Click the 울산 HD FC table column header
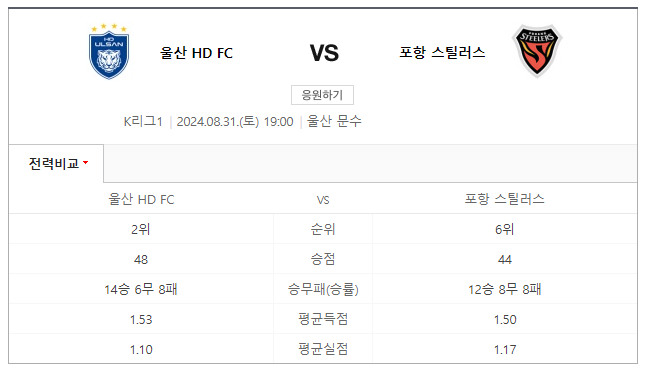 141,199
